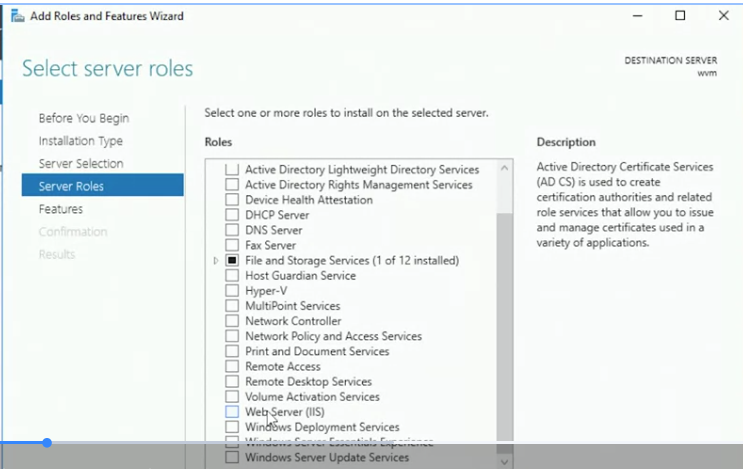Check Network Policy and Access Services box
The image size is (743, 469).
(232, 336)
